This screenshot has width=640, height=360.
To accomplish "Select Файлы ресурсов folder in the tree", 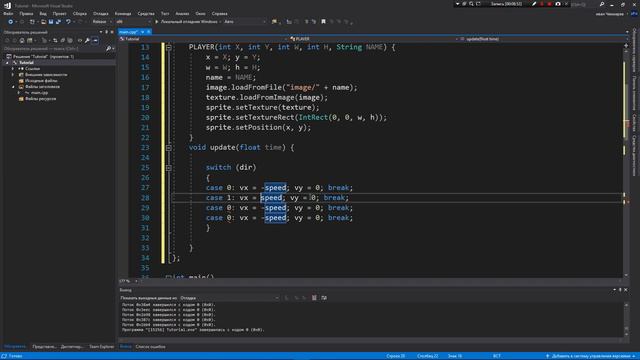I will pyautogui.click(x=40, y=99).
